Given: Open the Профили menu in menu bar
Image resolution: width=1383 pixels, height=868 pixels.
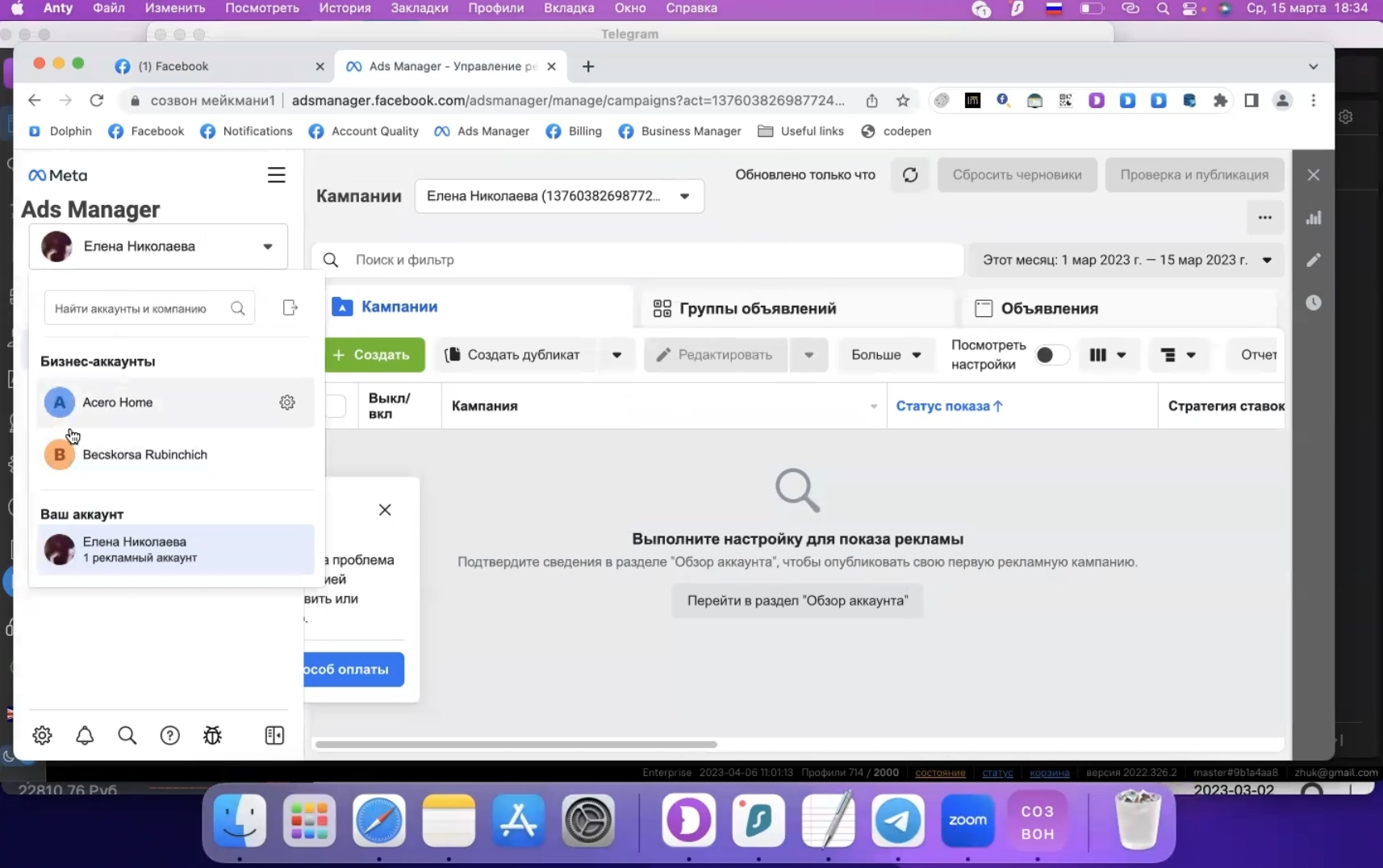Looking at the screenshot, I should click(x=495, y=8).
